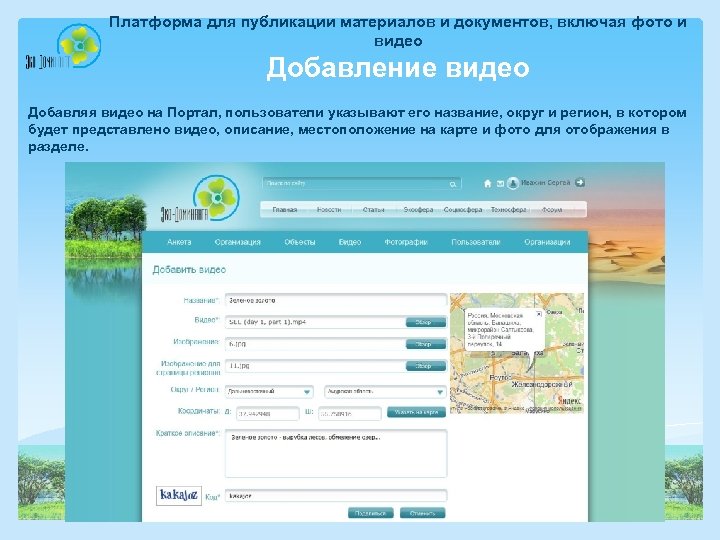720x540 pixels.
Task: Click Обзор button for Видео file
Action: [x=426, y=322]
